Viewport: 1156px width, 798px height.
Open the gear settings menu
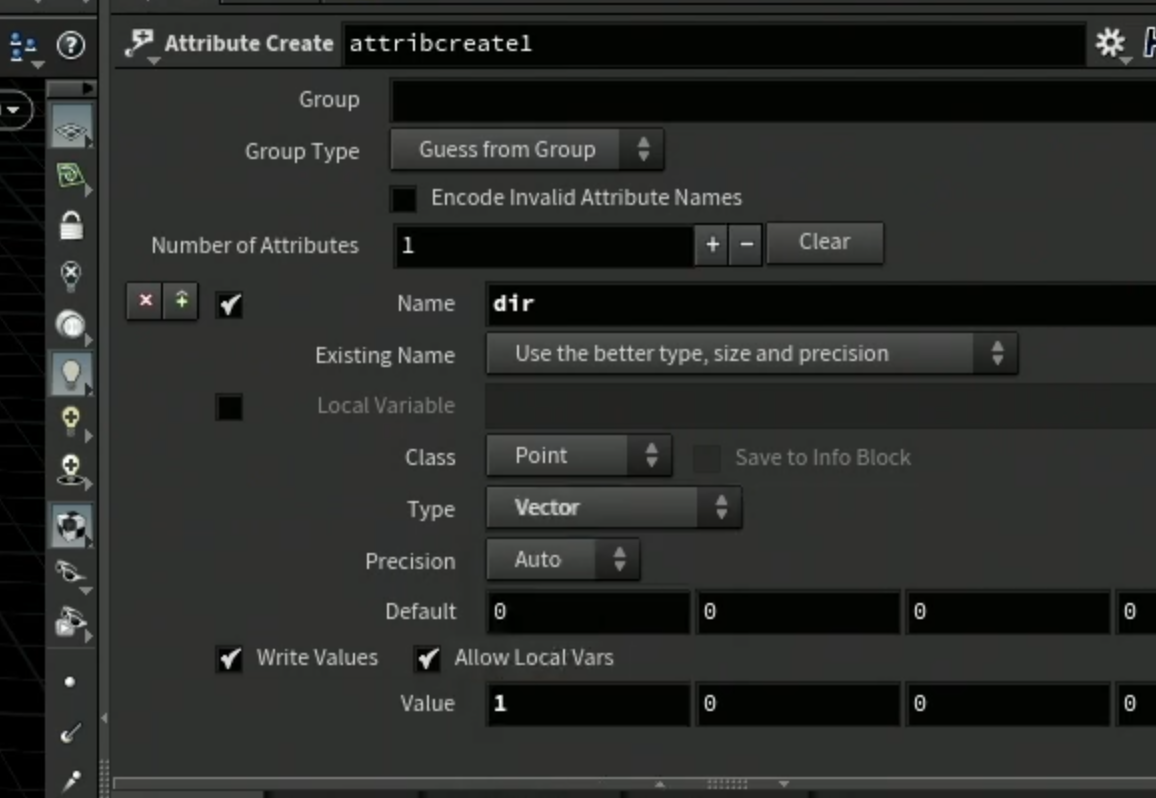coord(1110,44)
